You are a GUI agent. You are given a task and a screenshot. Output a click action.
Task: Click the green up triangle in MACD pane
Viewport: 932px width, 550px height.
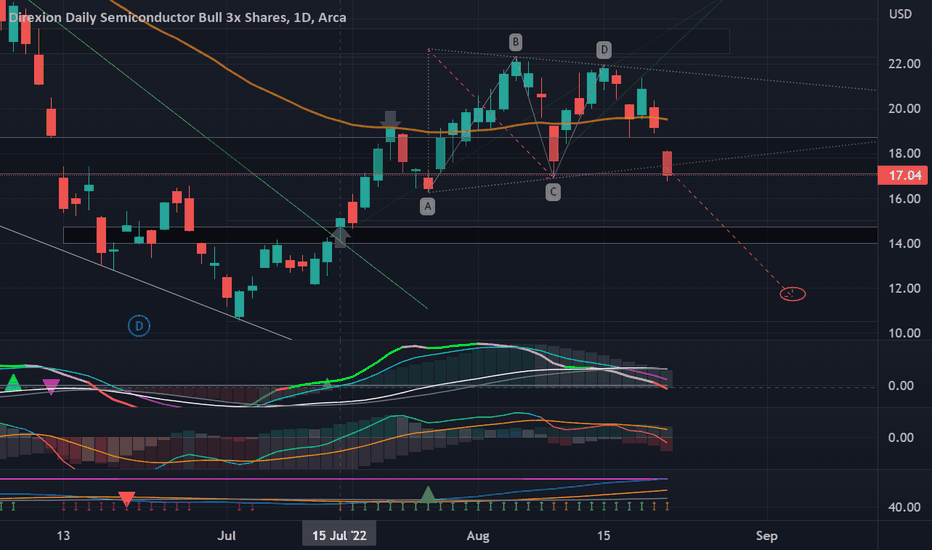click(12, 382)
